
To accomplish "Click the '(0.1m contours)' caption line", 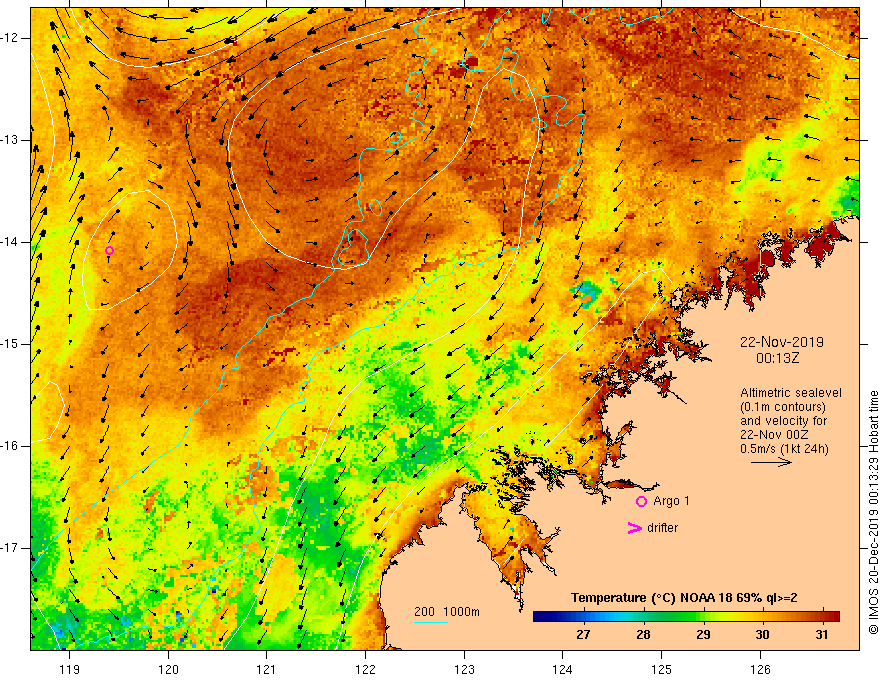I will pyautogui.click(x=783, y=407).
